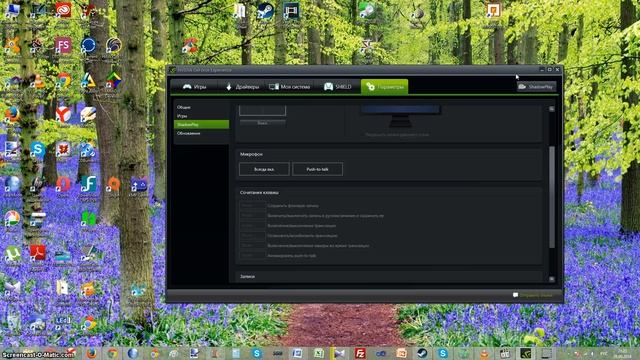Open the VLC cone desktop shortcut
The height and width of the screenshot is (360, 640).
point(38,81)
